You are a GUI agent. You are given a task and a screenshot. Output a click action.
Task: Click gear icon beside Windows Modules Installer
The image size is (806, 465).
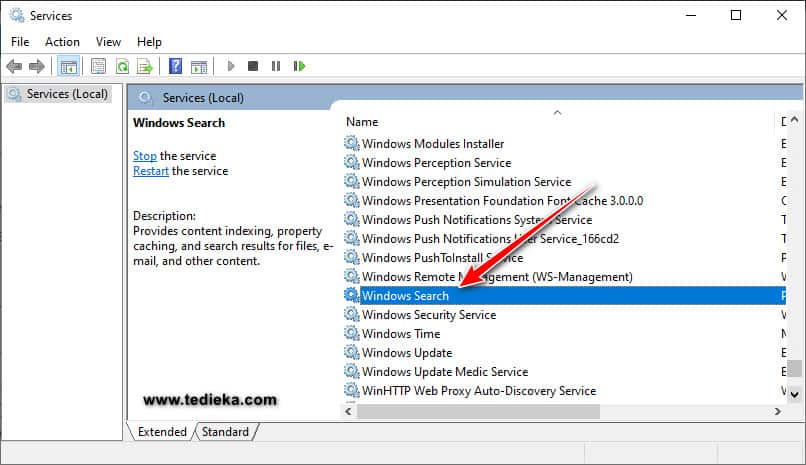point(352,143)
